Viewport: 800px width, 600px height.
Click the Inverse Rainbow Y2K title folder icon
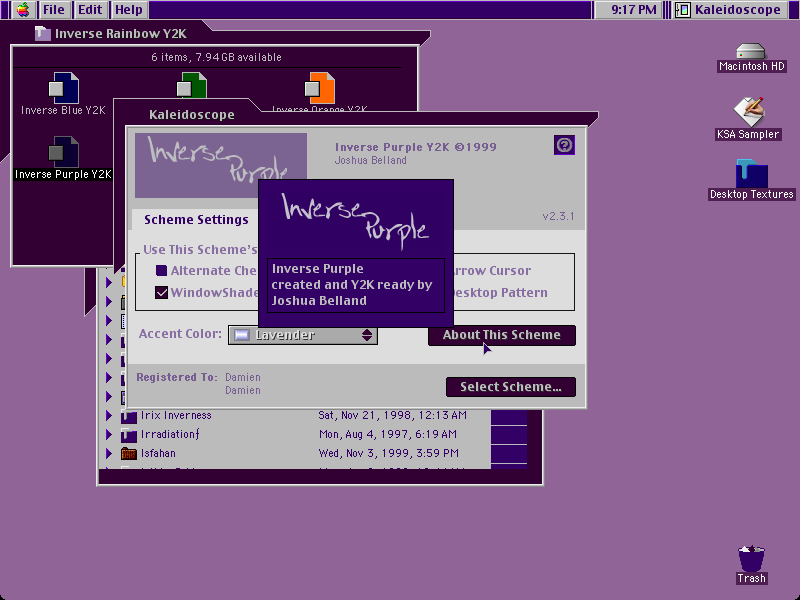point(42,34)
